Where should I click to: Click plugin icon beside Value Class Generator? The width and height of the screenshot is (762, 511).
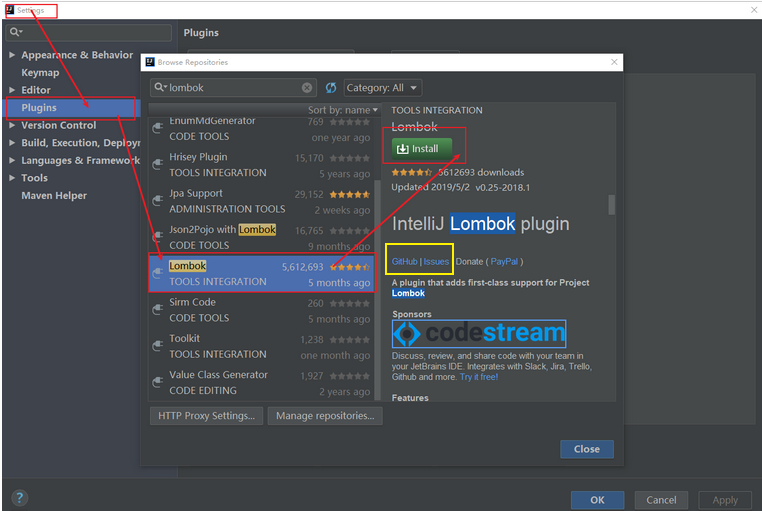tap(157, 382)
